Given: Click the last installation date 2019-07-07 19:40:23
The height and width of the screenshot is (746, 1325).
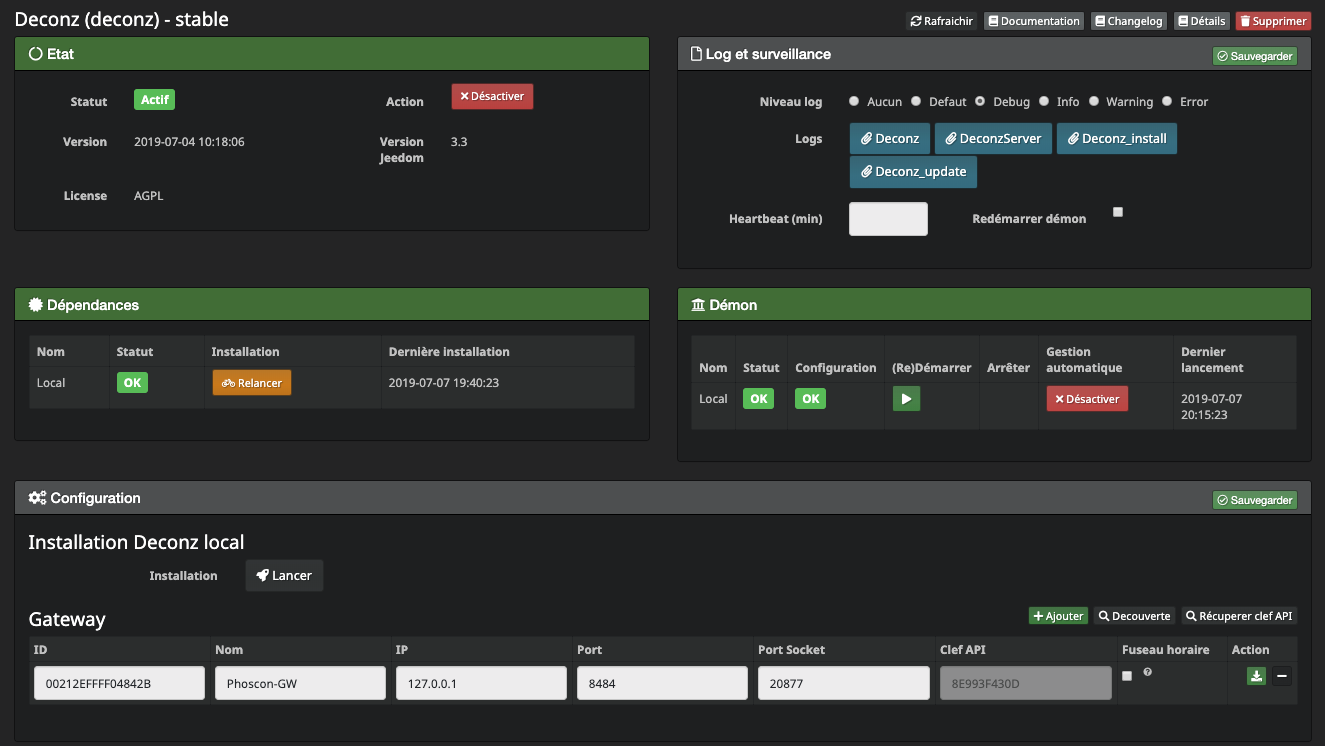Looking at the screenshot, I should pyautogui.click(x=444, y=383).
